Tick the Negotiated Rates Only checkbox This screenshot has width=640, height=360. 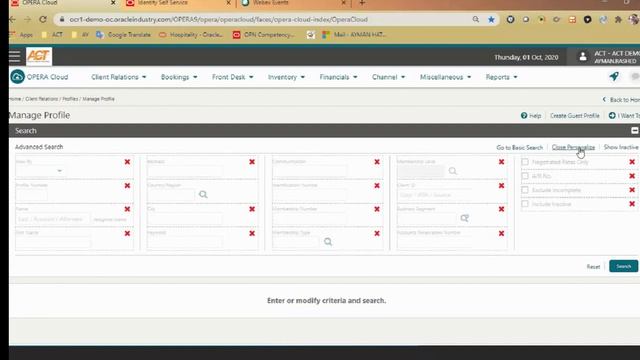[525, 162]
